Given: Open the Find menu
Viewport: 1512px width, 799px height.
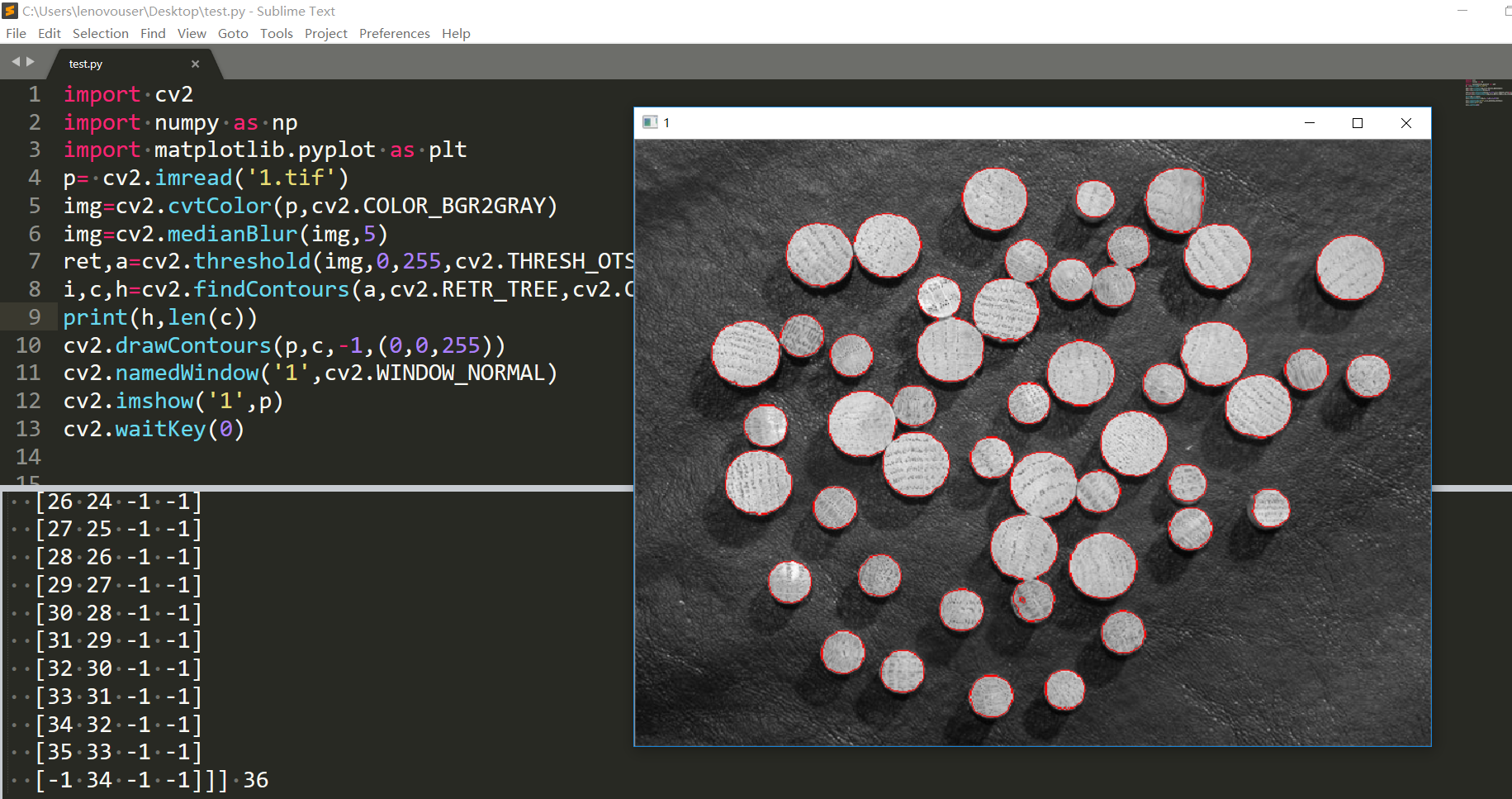Looking at the screenshot, I should coord(153,33).
